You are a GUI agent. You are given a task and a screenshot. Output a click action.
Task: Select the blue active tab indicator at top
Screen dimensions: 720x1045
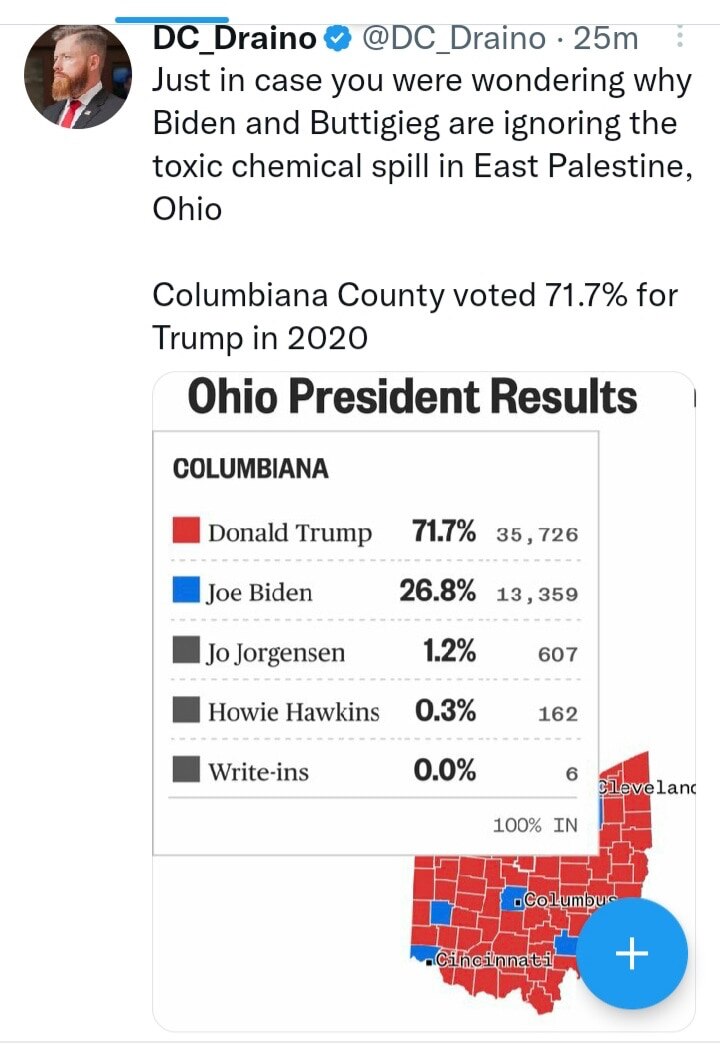pyautogui.click(x=171, y=19)
